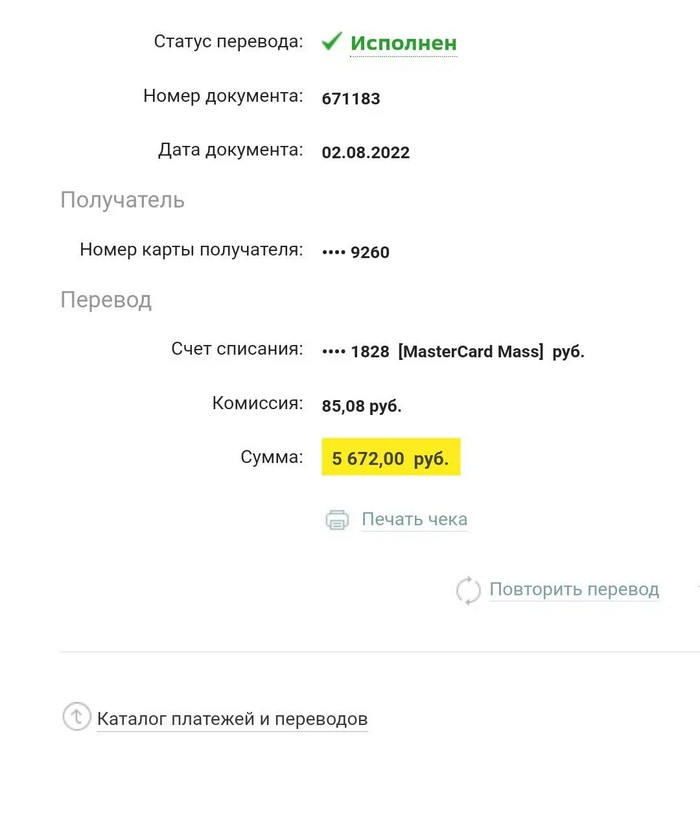Image resolution: width=700 pixels, height=819 pixels.
Task: Click the "Номер документа:" label
Action: tap(222, 97)
